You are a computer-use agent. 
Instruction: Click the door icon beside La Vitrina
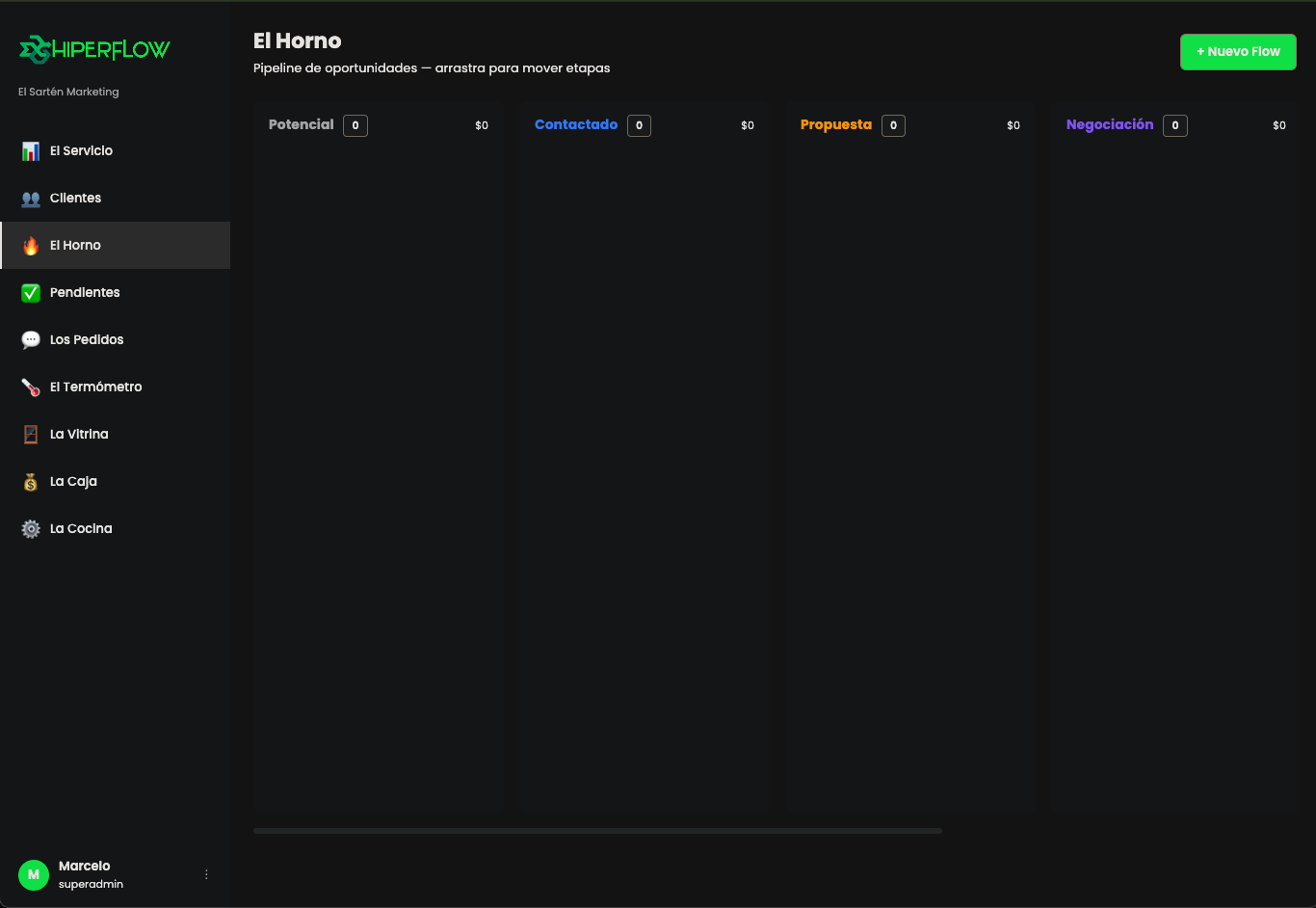(31, 435)
